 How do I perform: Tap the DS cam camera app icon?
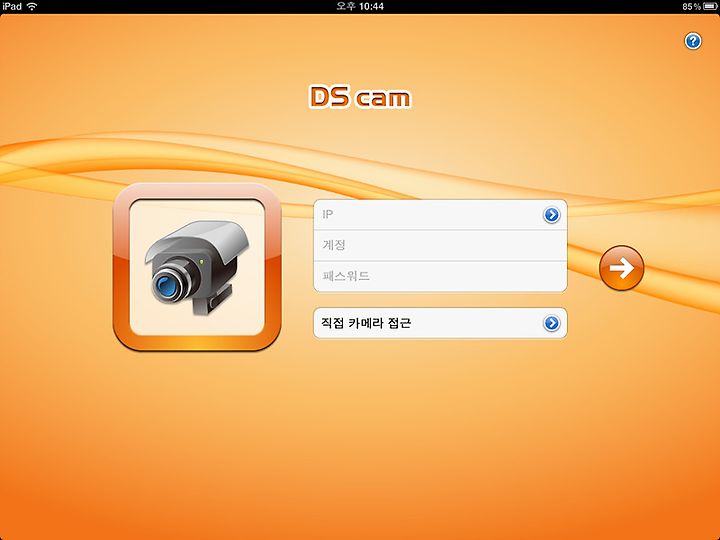pyautogui.click(x=197, y=267)
